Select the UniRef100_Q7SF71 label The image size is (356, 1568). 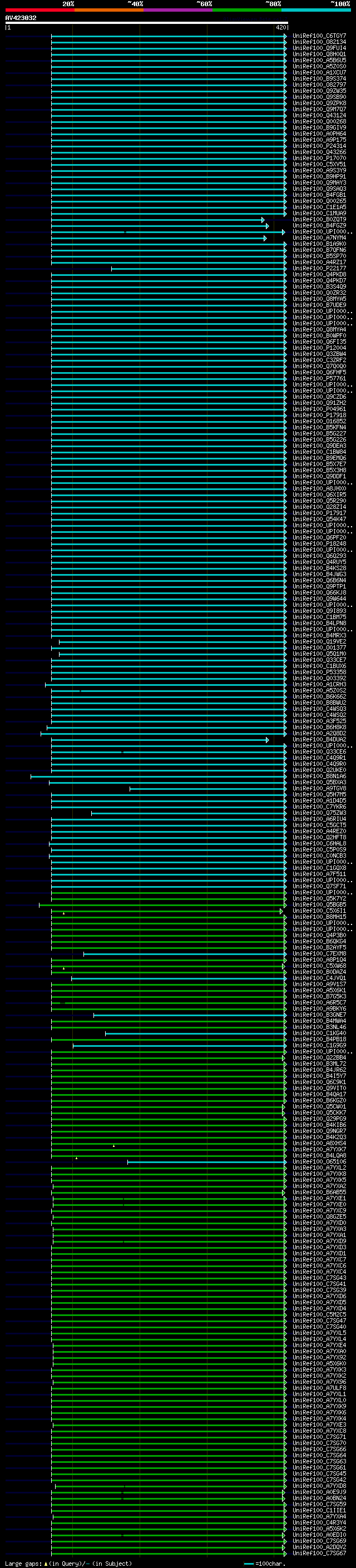click(x=319, y=886)
